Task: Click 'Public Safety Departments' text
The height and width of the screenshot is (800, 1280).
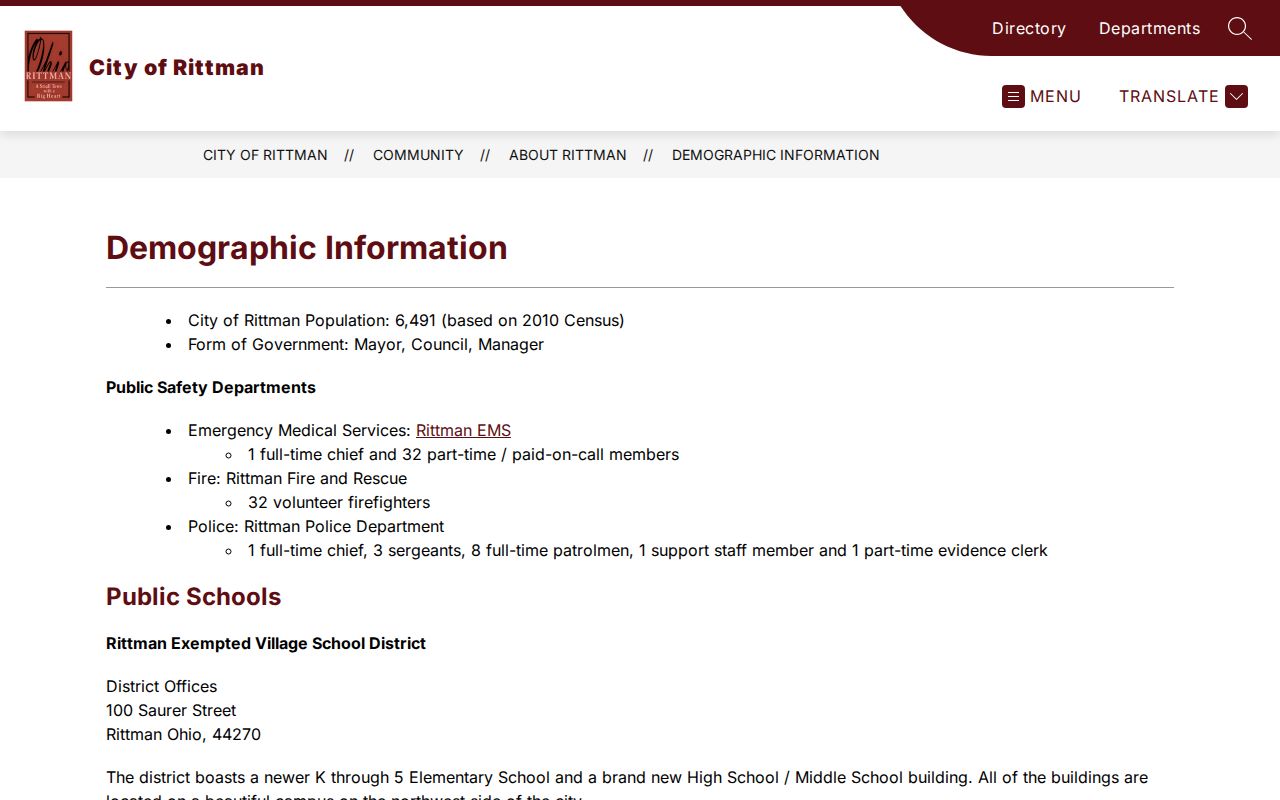Action: (x=211, y=387)
